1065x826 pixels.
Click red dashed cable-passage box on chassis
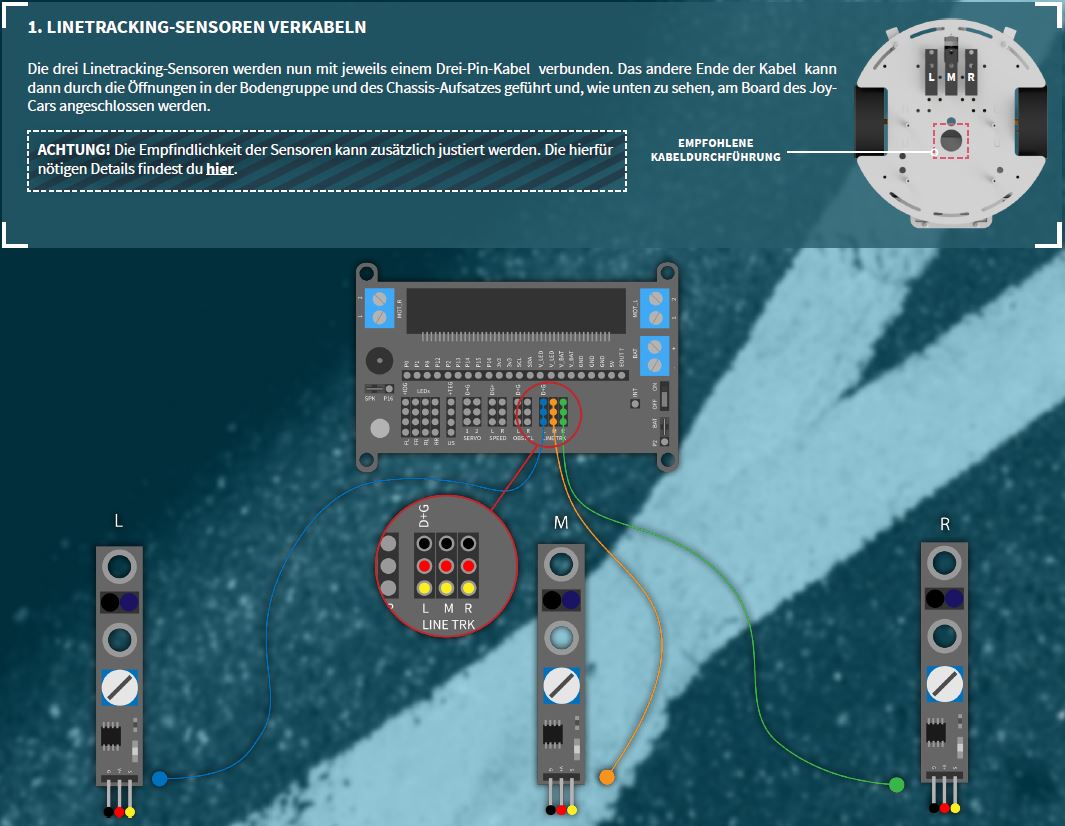(951, 141)
